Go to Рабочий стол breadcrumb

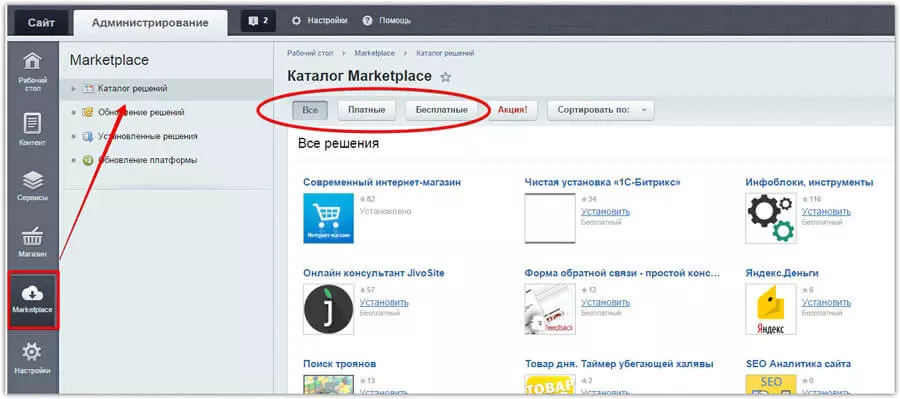coord(310,53)
